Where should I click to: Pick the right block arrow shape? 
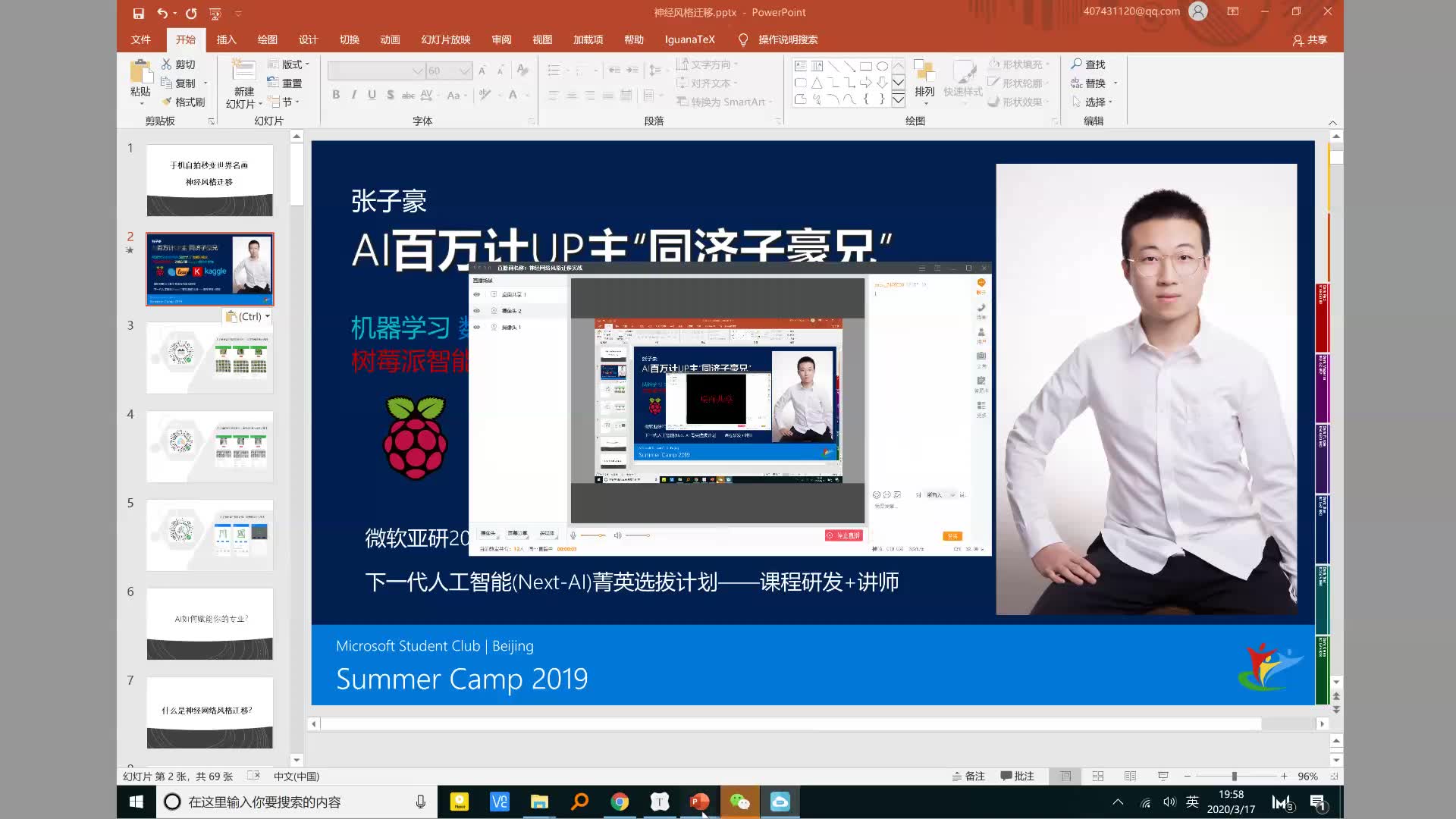[x=865, y=83]
